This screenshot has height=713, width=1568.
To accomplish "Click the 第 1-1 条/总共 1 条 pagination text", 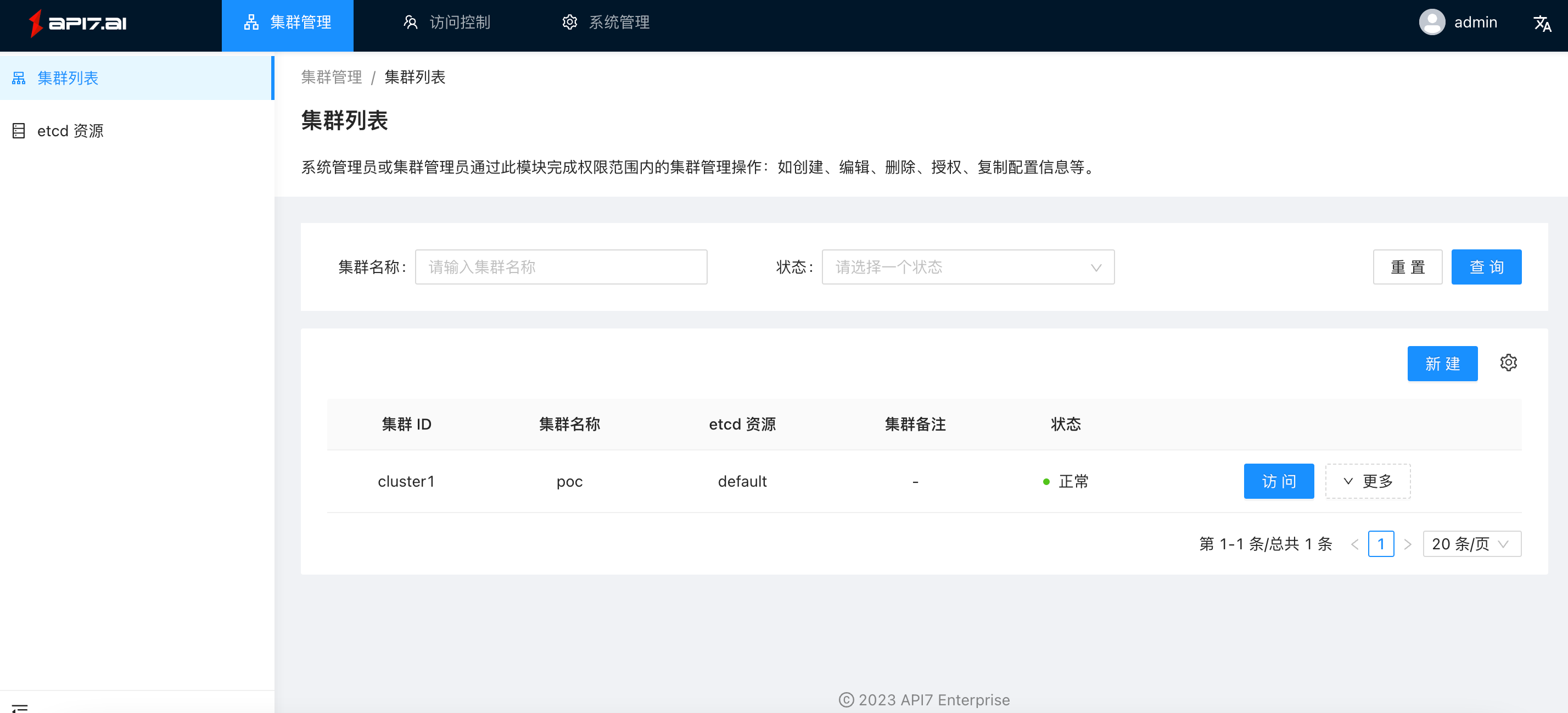I will pyautogui.click(x=1265, y=544).
